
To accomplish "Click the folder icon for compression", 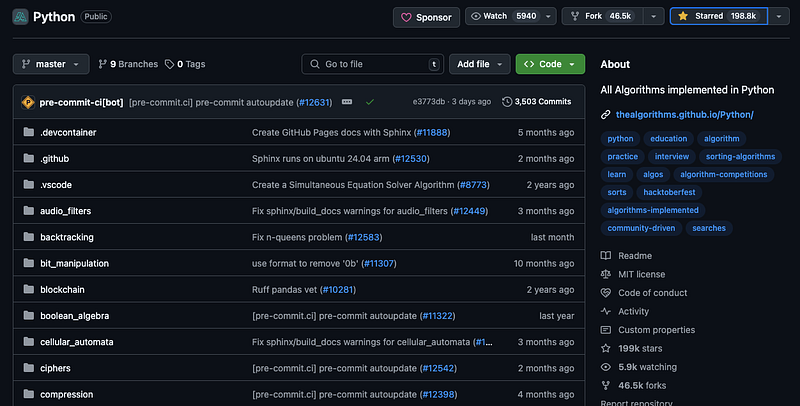I will [29, 394].
